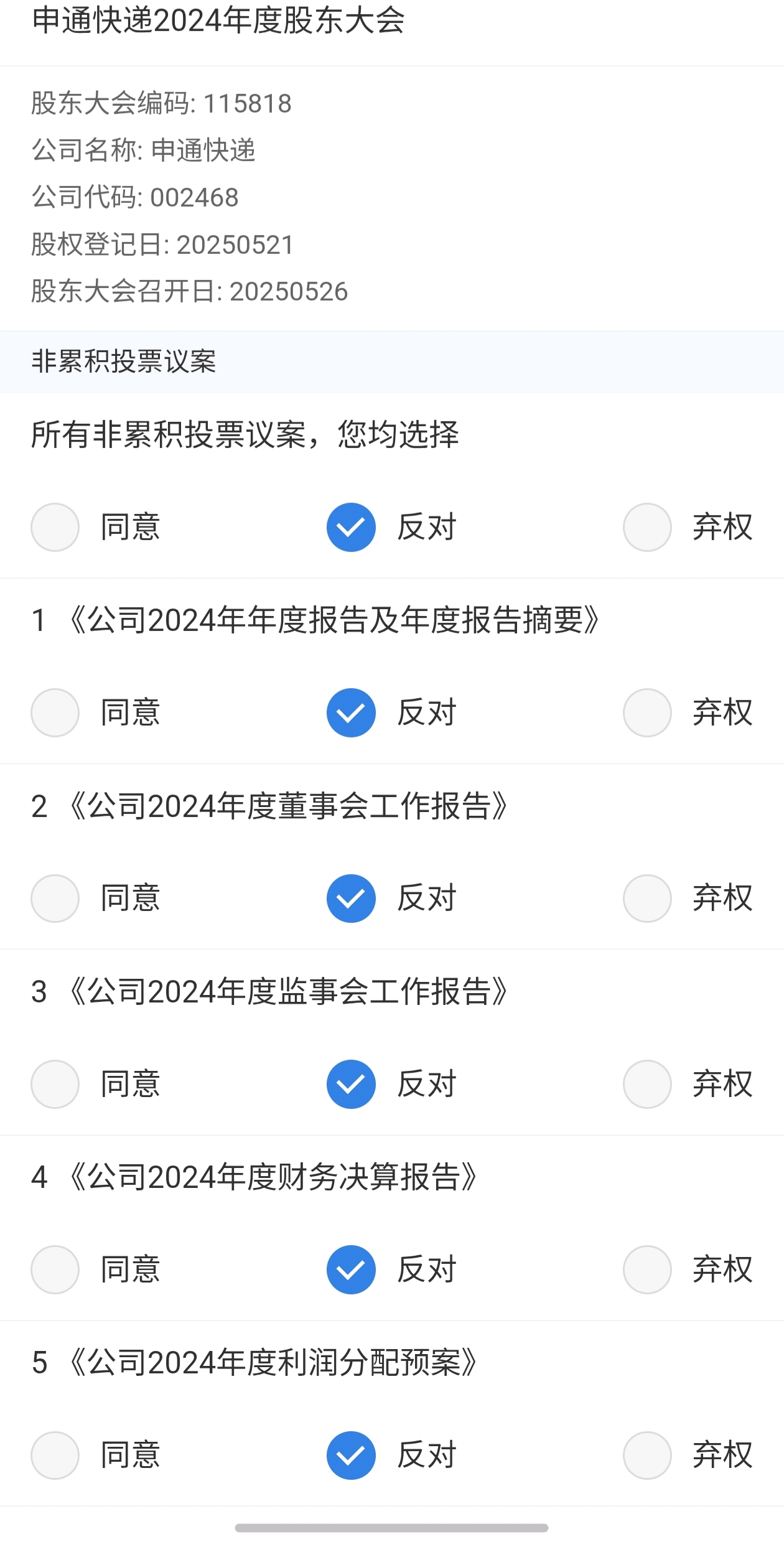Choose 弃权 for proposal 1 annual report
The width and height of the screenshot is (784, 1547).
click(647, 713)
